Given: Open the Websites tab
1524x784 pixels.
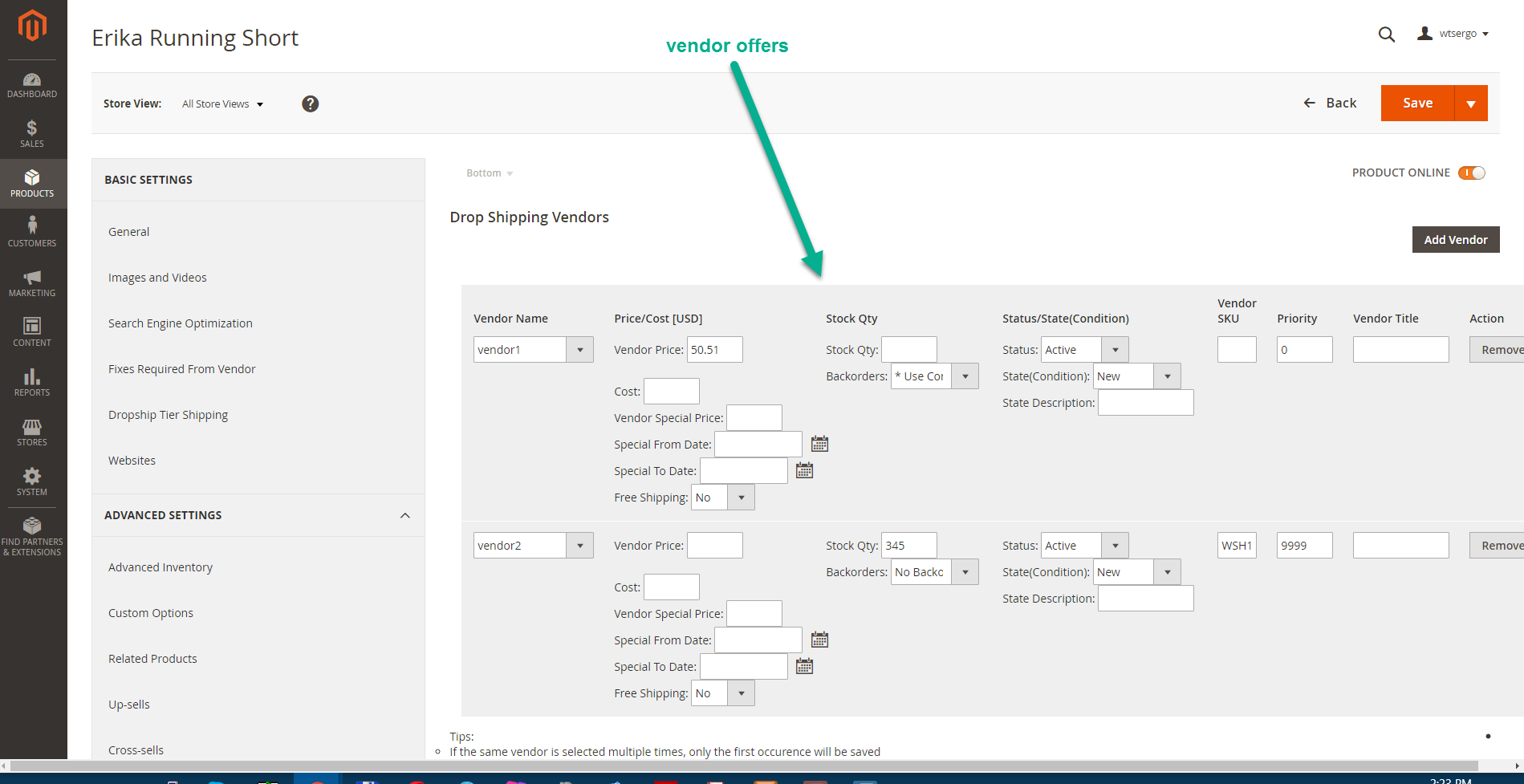Looking at the screenshot, I should 132,461.
